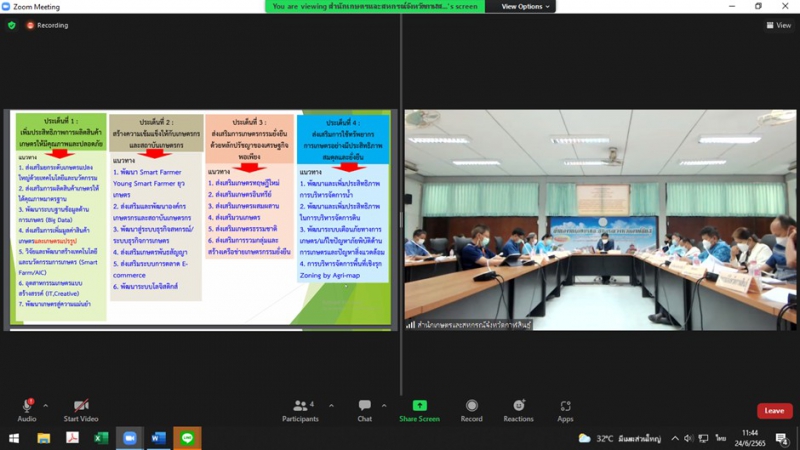Viewport: 800px width, 450px height.
Task: Expand the audio options arrow
Action: coord(45,406)
